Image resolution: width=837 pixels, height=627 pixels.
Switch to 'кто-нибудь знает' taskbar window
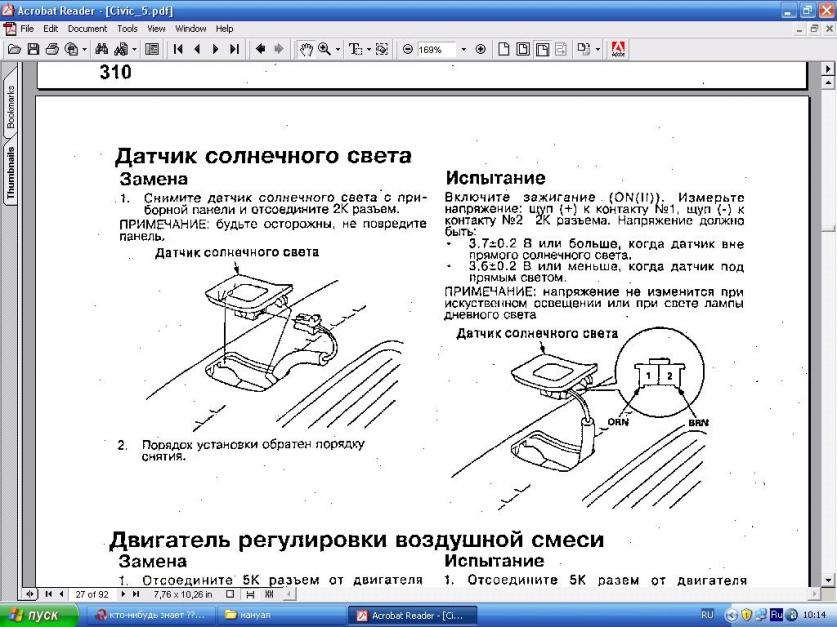pyautogui.click(x=152, y=615)
